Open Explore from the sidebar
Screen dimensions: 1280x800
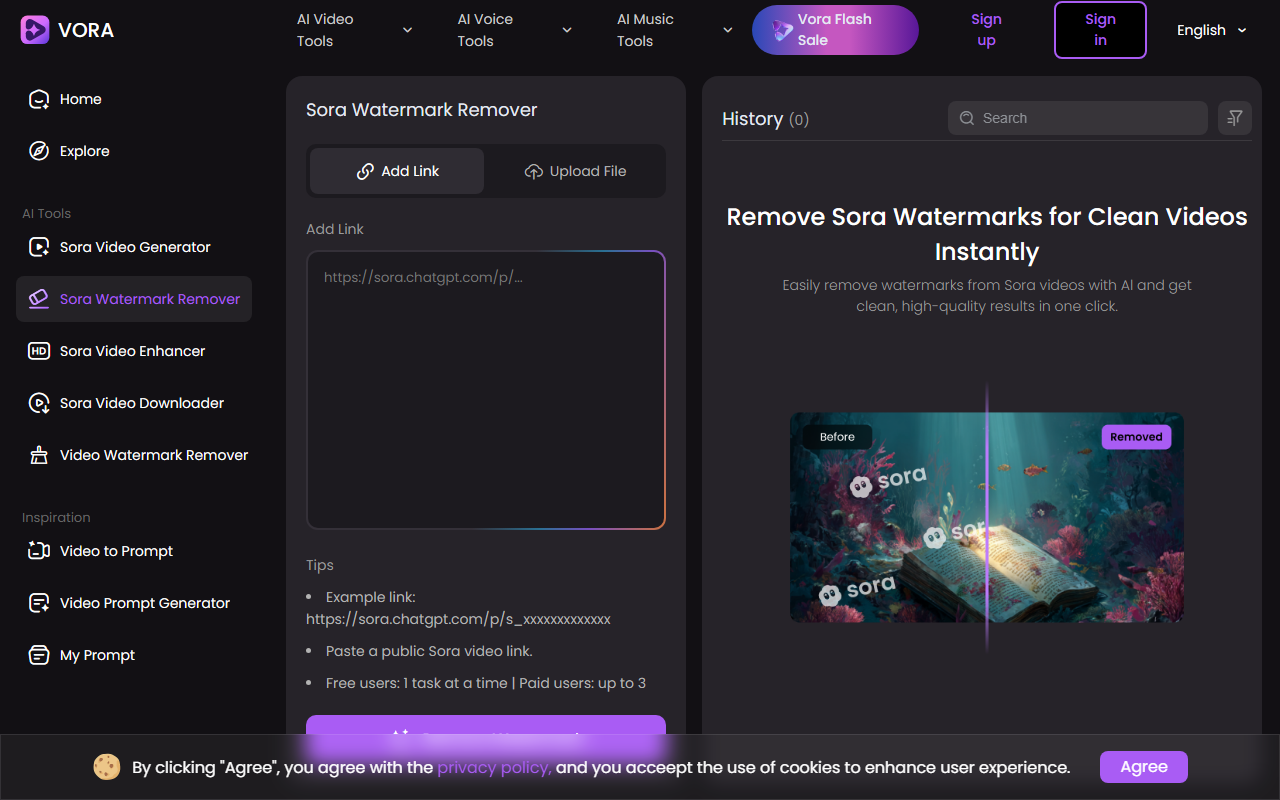pos(134,151)
